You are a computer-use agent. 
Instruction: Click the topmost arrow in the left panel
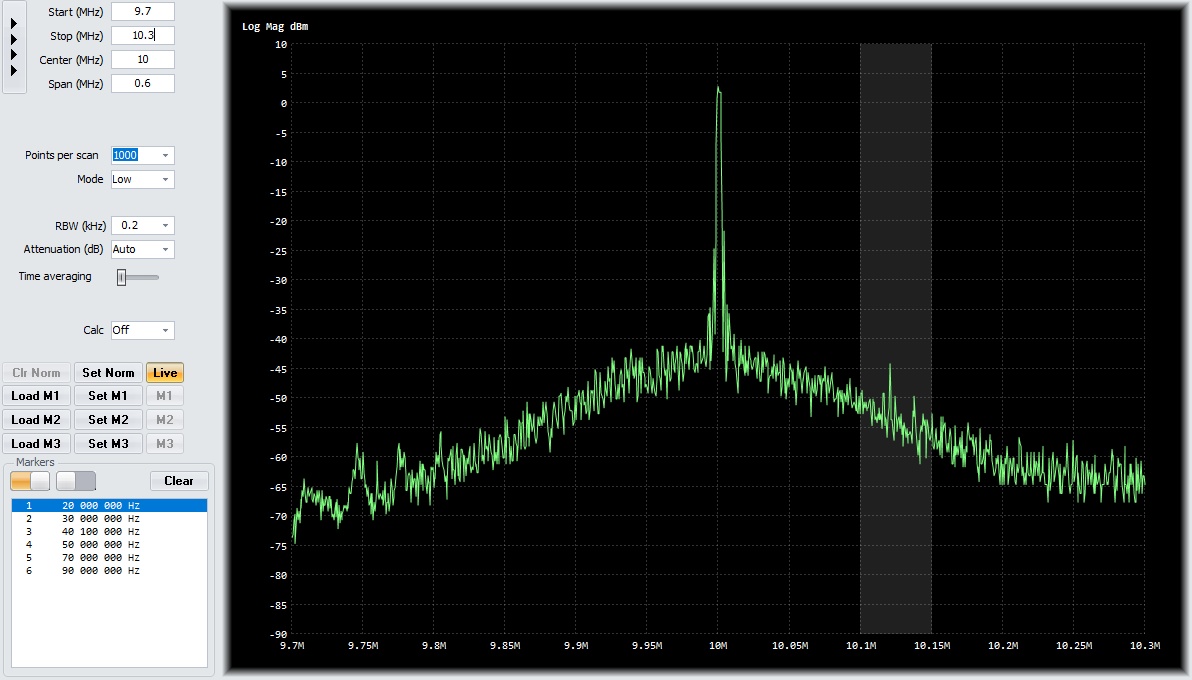(x=14, y=23)
